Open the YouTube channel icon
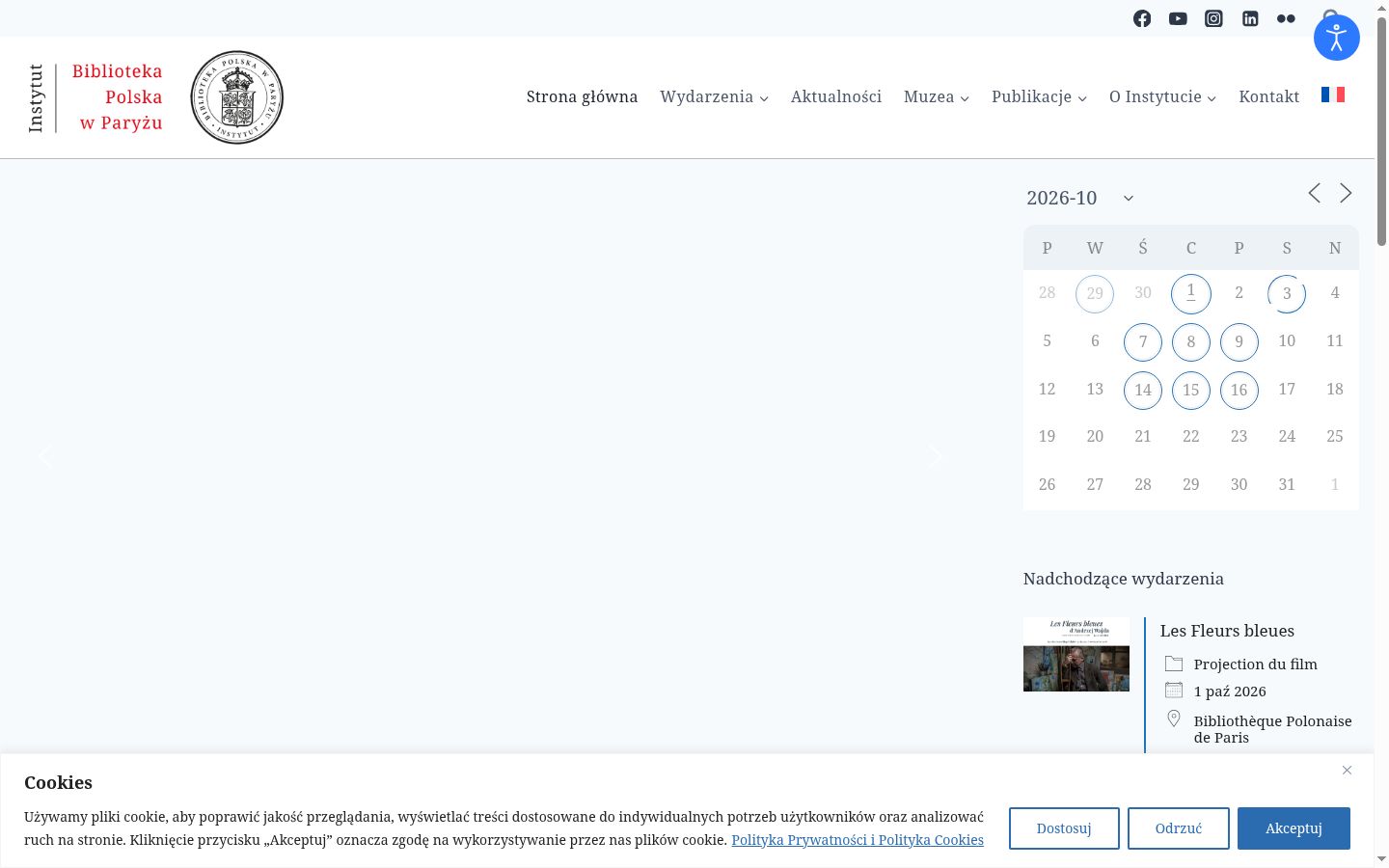Viewport: 1389px width, 868px height. coord(1178,18)
